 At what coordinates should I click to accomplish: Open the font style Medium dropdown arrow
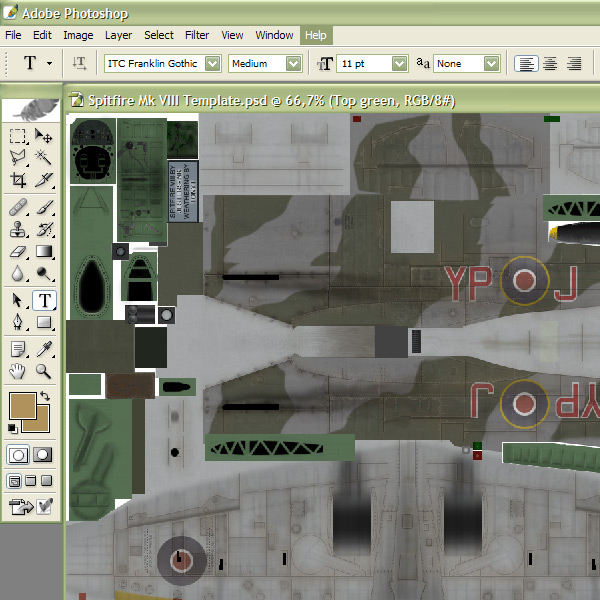coord(293,64)
